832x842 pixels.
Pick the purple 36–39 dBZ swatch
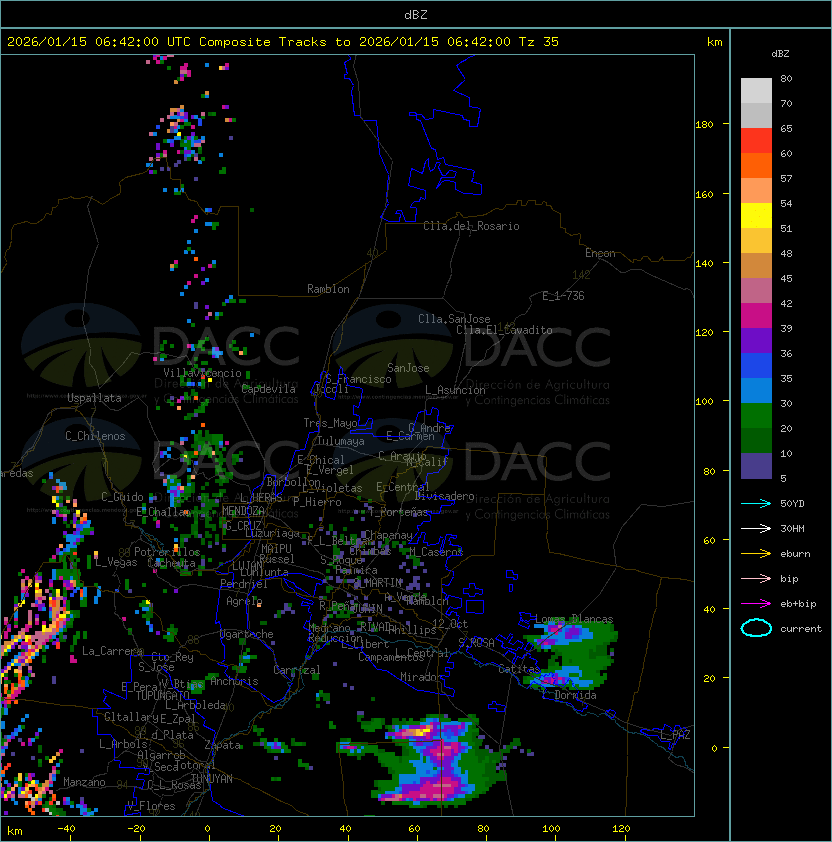point(756,340)
